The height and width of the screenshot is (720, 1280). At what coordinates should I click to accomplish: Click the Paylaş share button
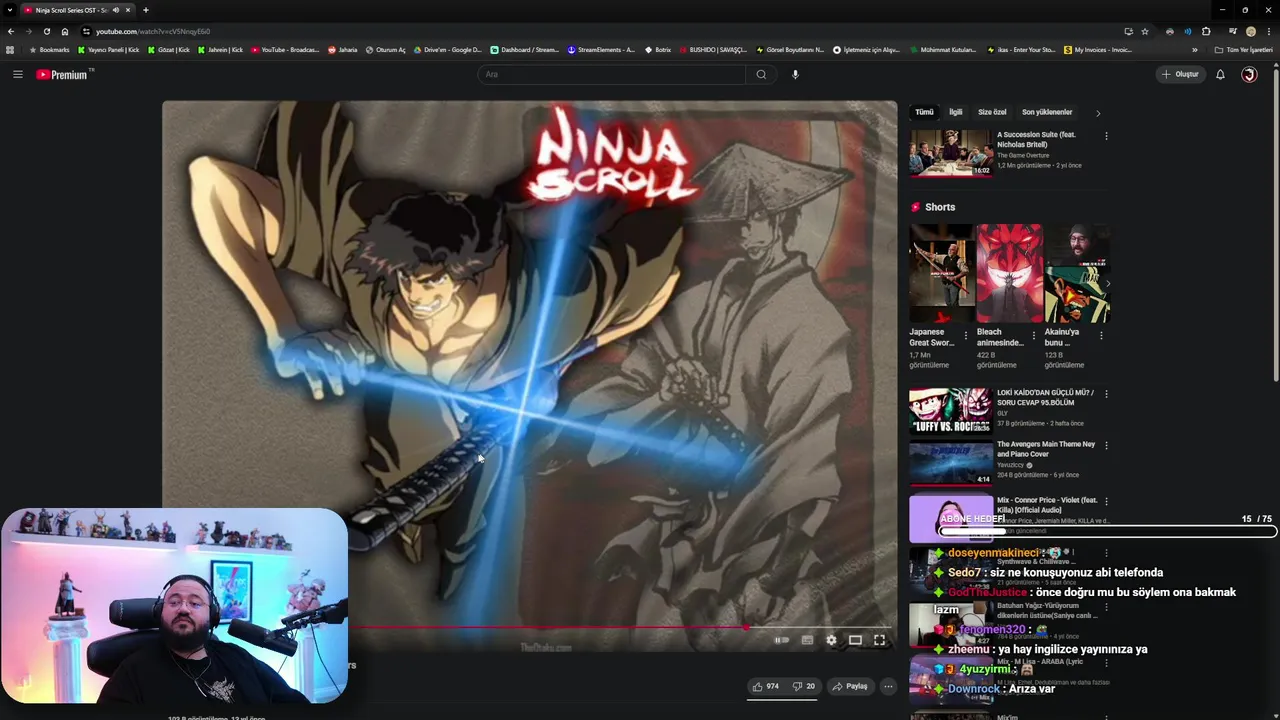coord(850,686)
